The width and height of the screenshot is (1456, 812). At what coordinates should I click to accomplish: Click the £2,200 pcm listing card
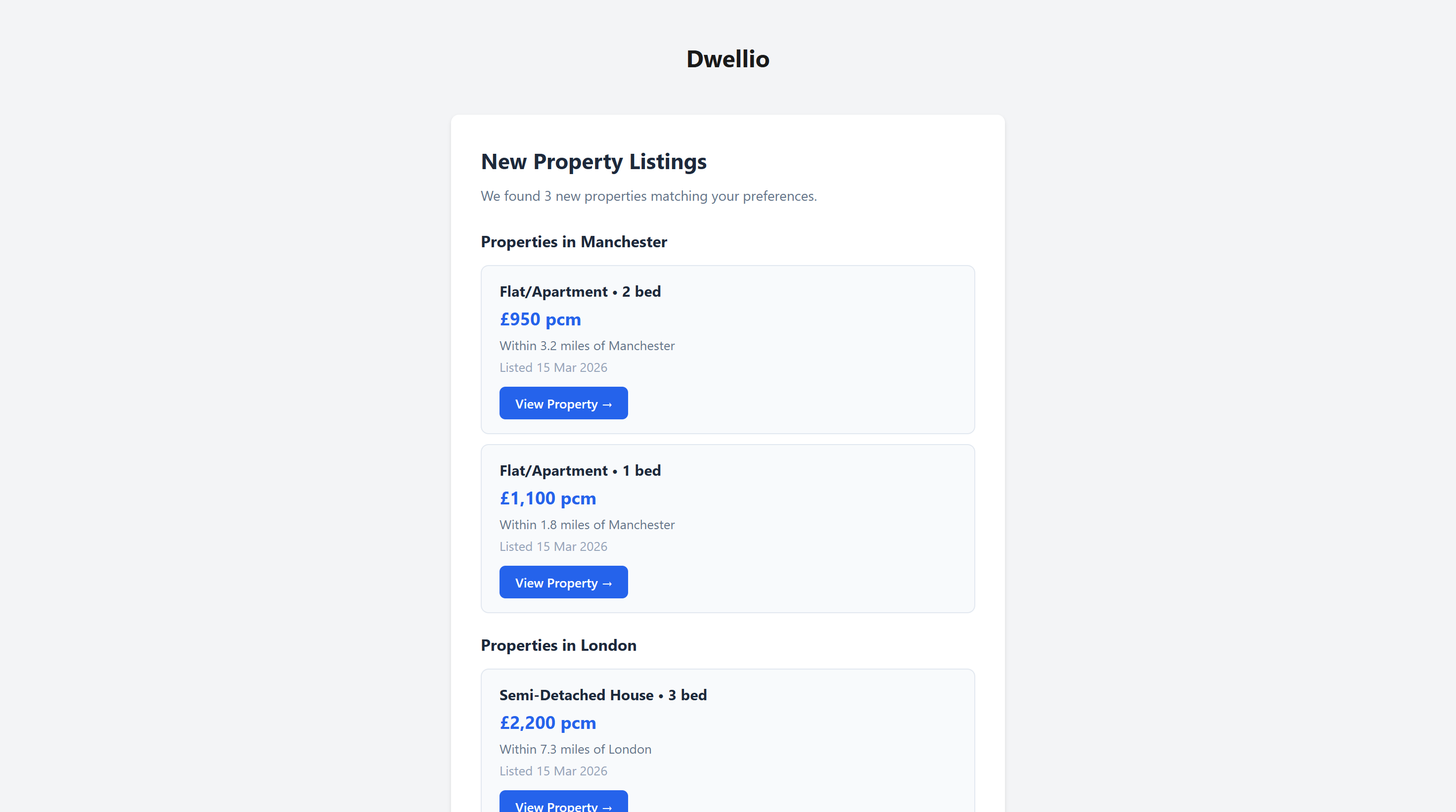tap(728, 740)
